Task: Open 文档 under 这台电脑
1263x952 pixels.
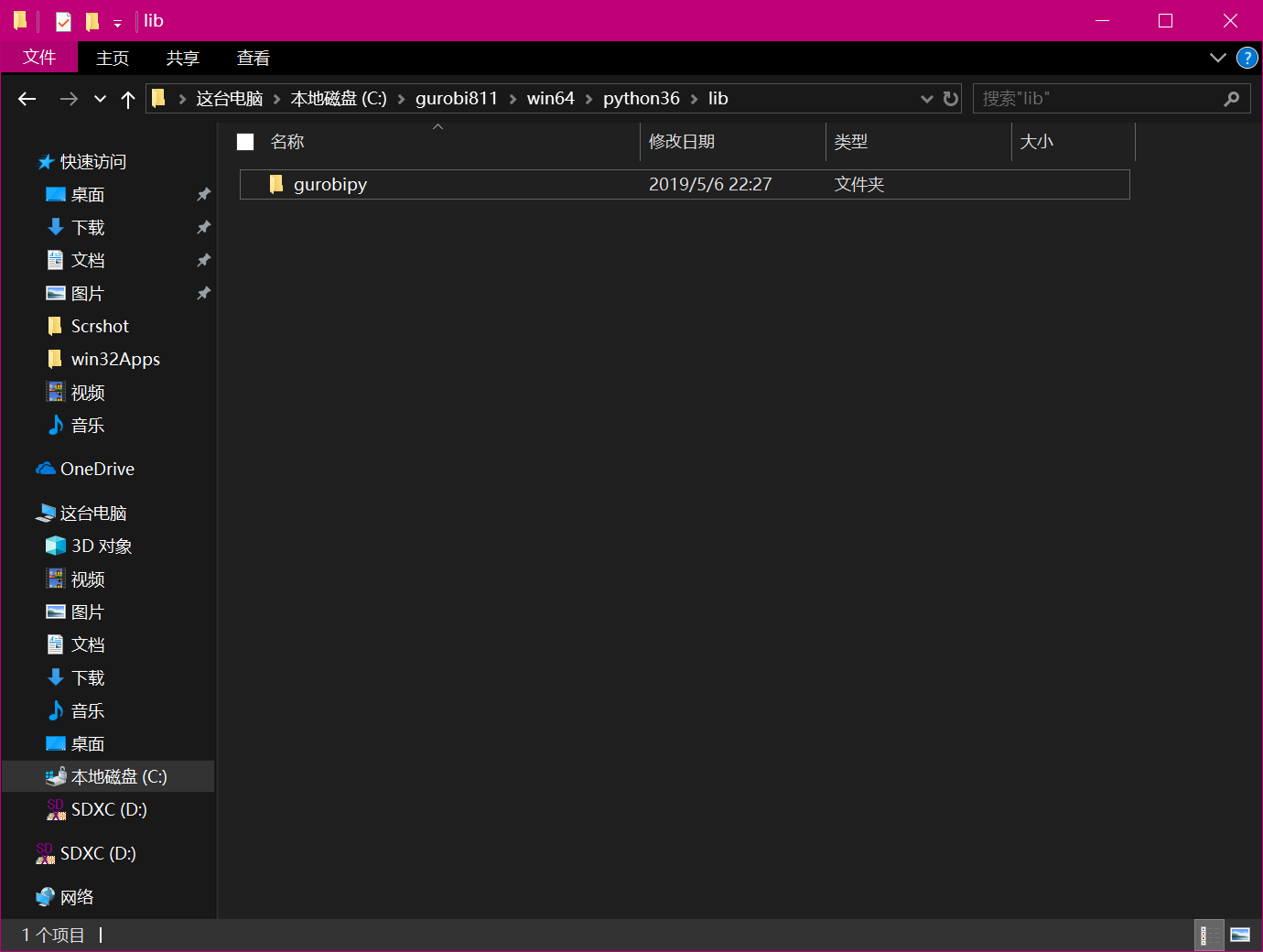Action: [x=88, y=645]
